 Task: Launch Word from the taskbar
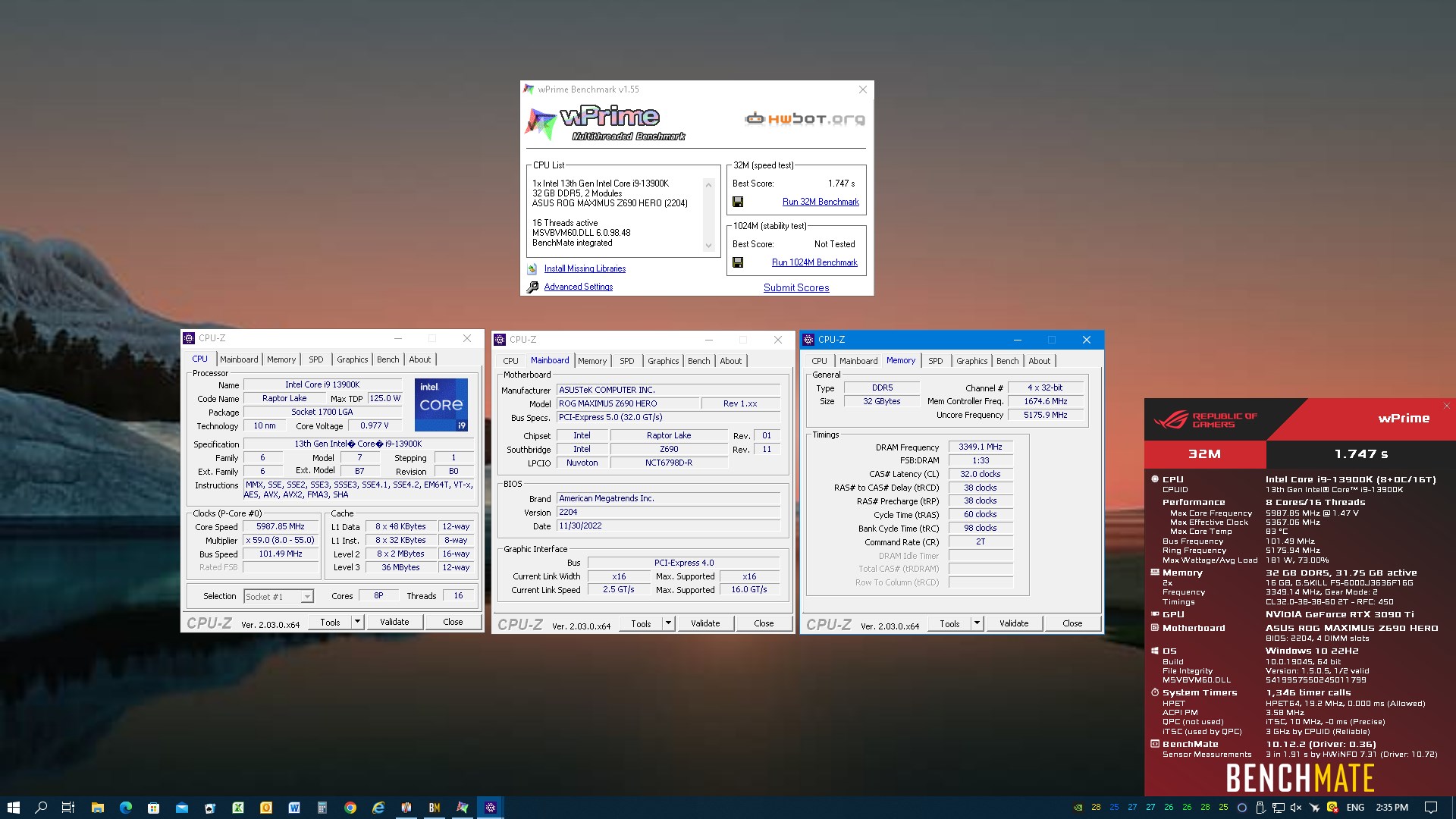click(x=294, y=808)
